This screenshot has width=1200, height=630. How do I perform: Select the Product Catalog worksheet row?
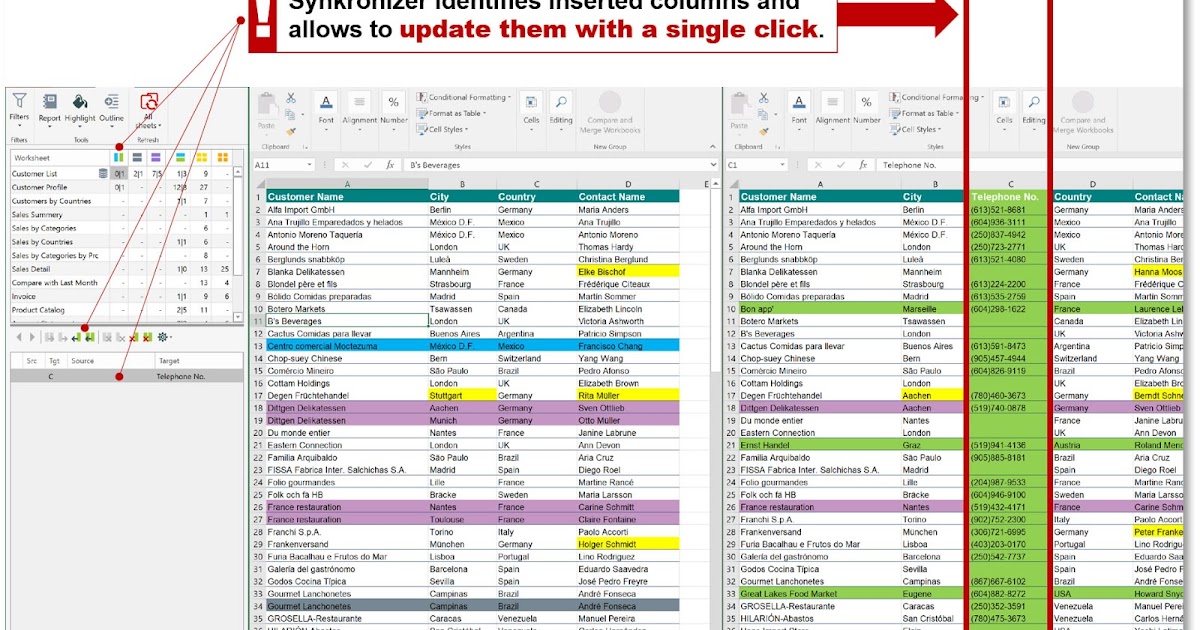[x=120, y=310]
